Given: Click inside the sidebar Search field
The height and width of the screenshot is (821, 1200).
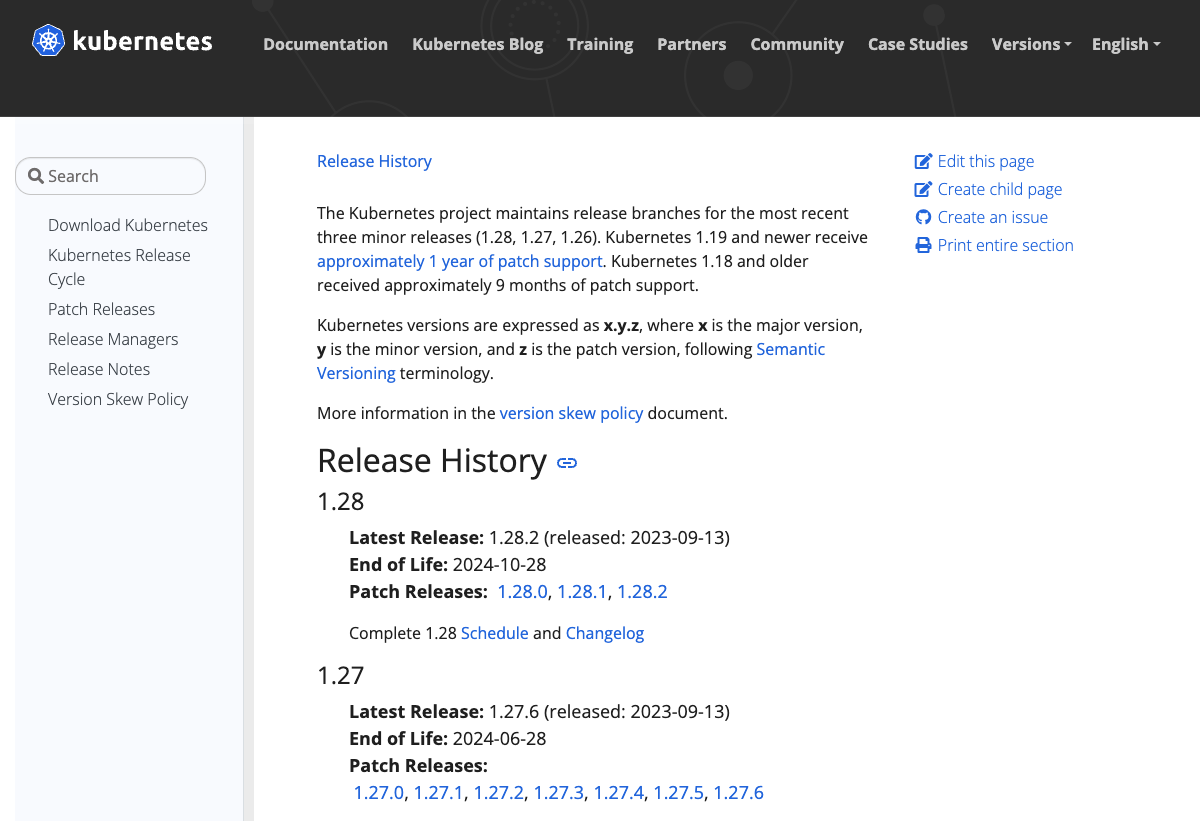Looking at the screenshot, I should pyautogui.click(x=110, y=175).
